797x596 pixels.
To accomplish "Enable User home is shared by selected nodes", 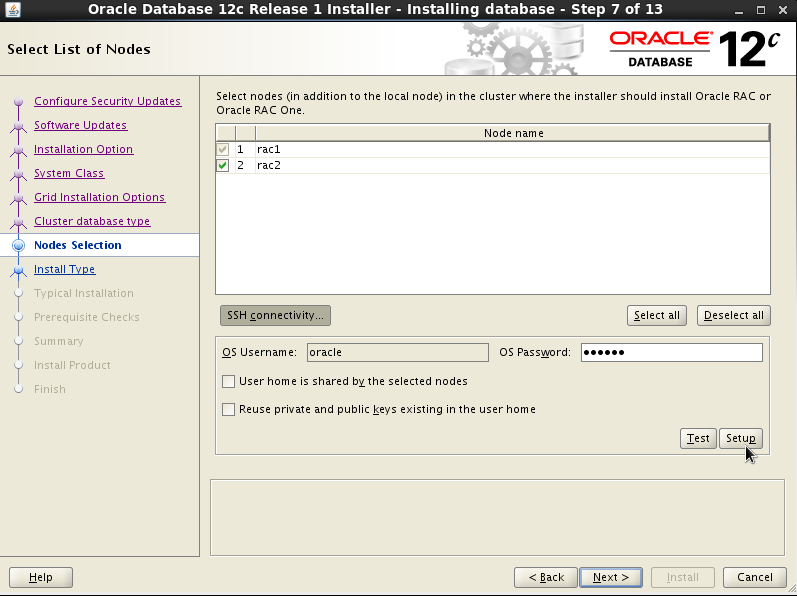I will (228, 381).
